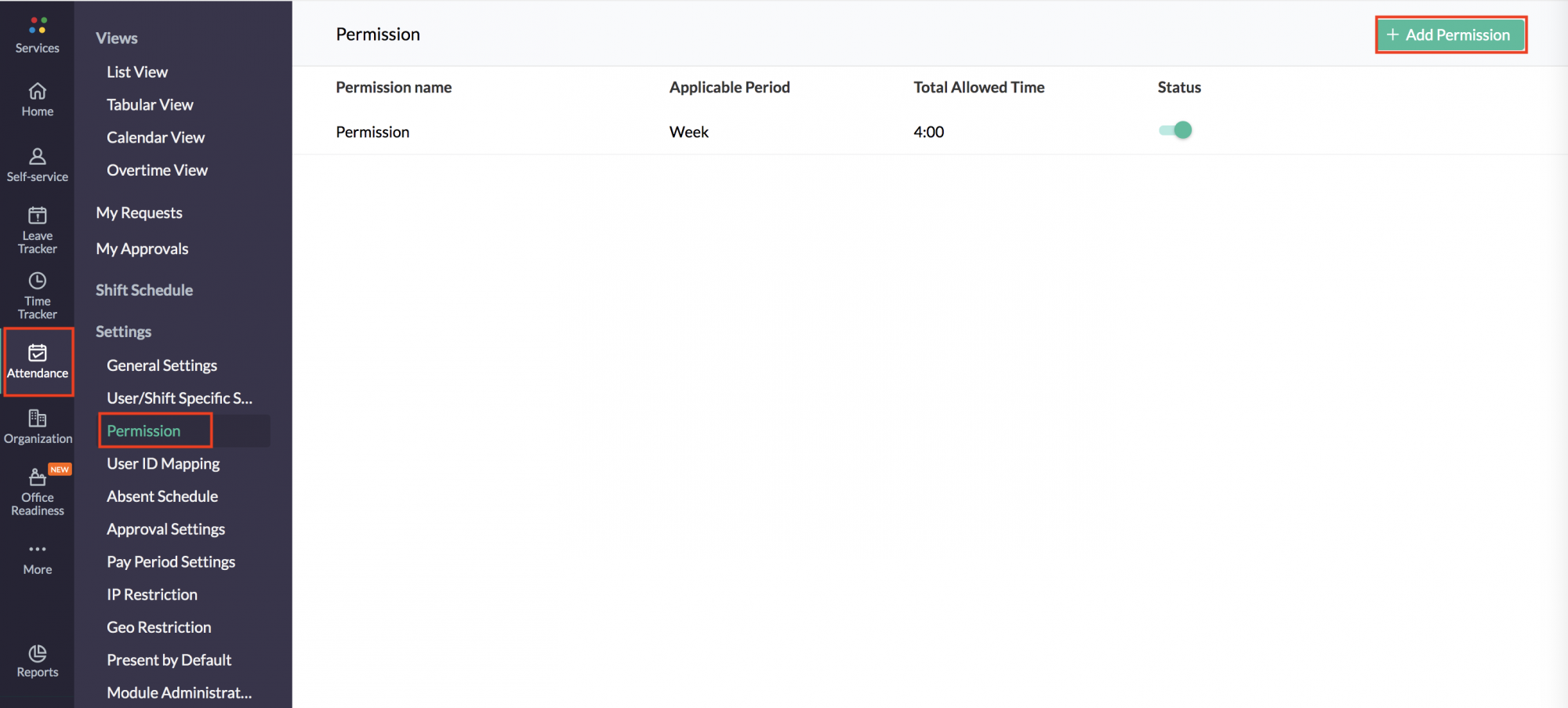Click the Add Permission button
The height and width of the screenshot is (708, 1568).
click(1450, 34)
